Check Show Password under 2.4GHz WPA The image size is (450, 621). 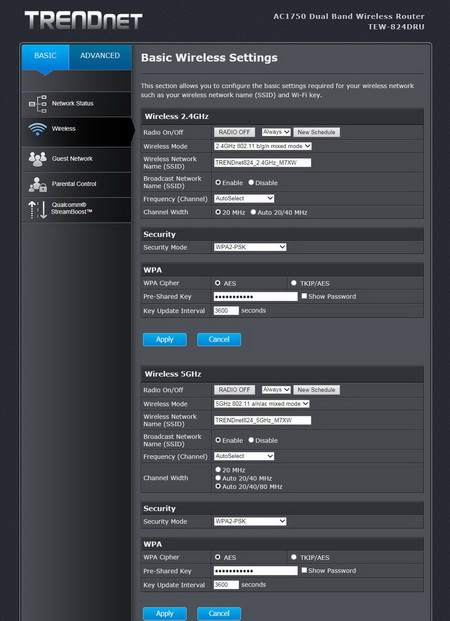(304, 296)
